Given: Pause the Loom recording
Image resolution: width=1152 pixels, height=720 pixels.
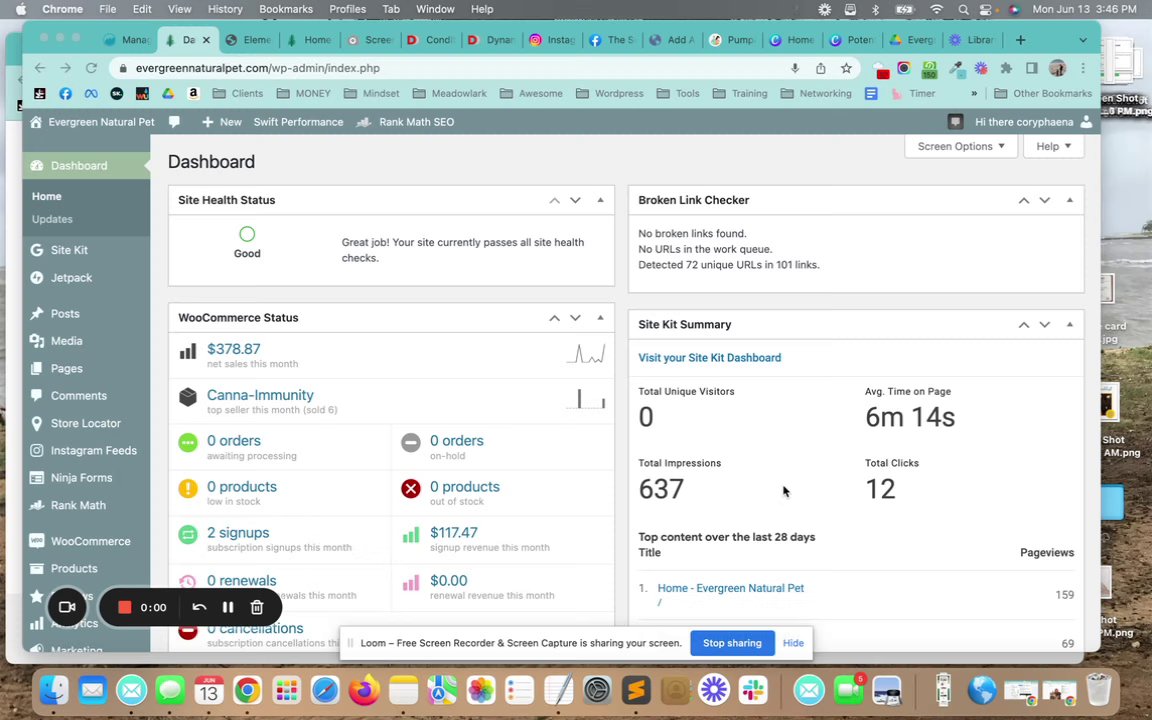Looking at the screenshot, I should pyautogui.click(x=228, y=607).
